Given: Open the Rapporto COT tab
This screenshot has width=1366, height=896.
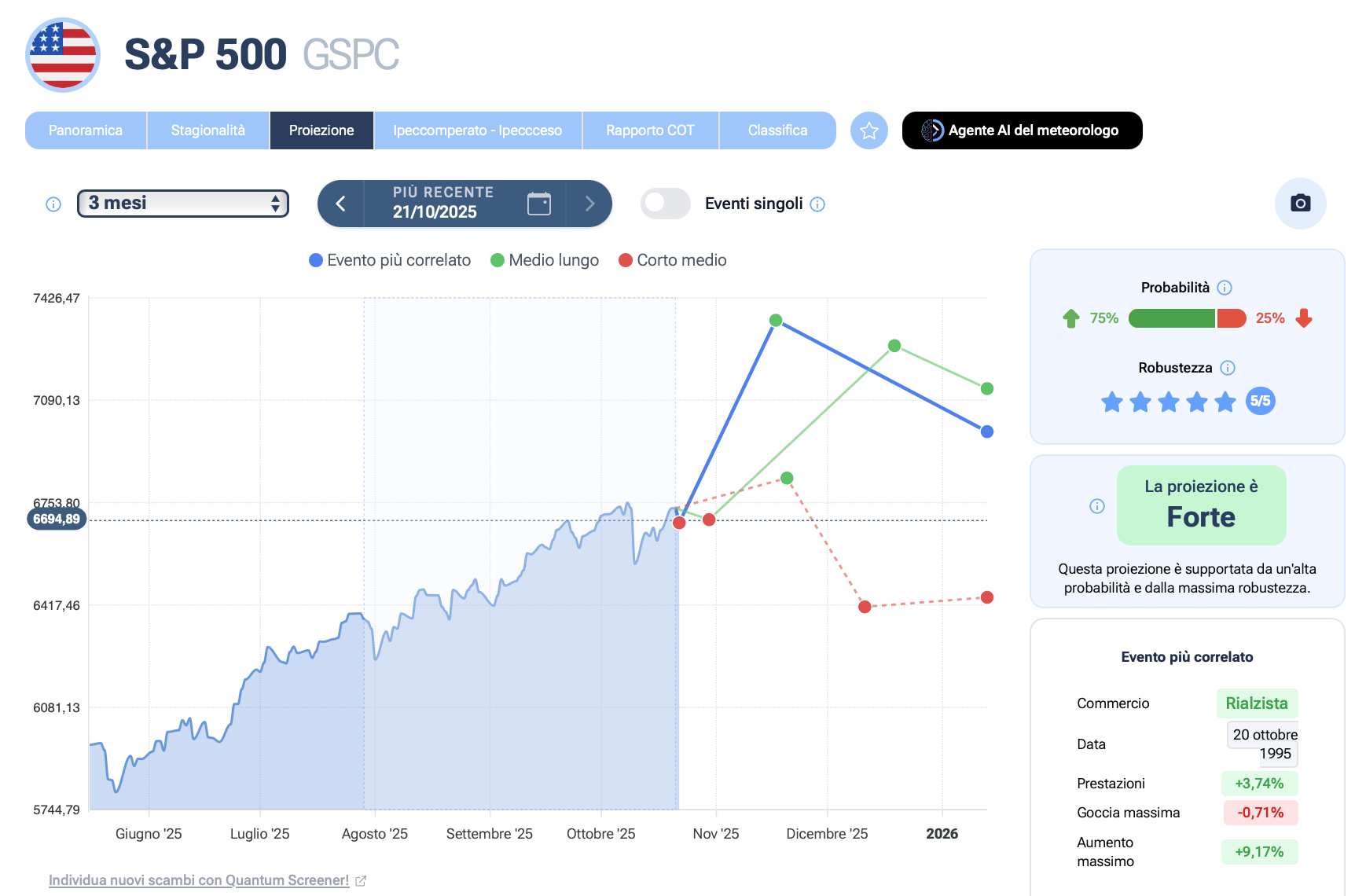Looking at the screenshot, I should tap(650, 130).
